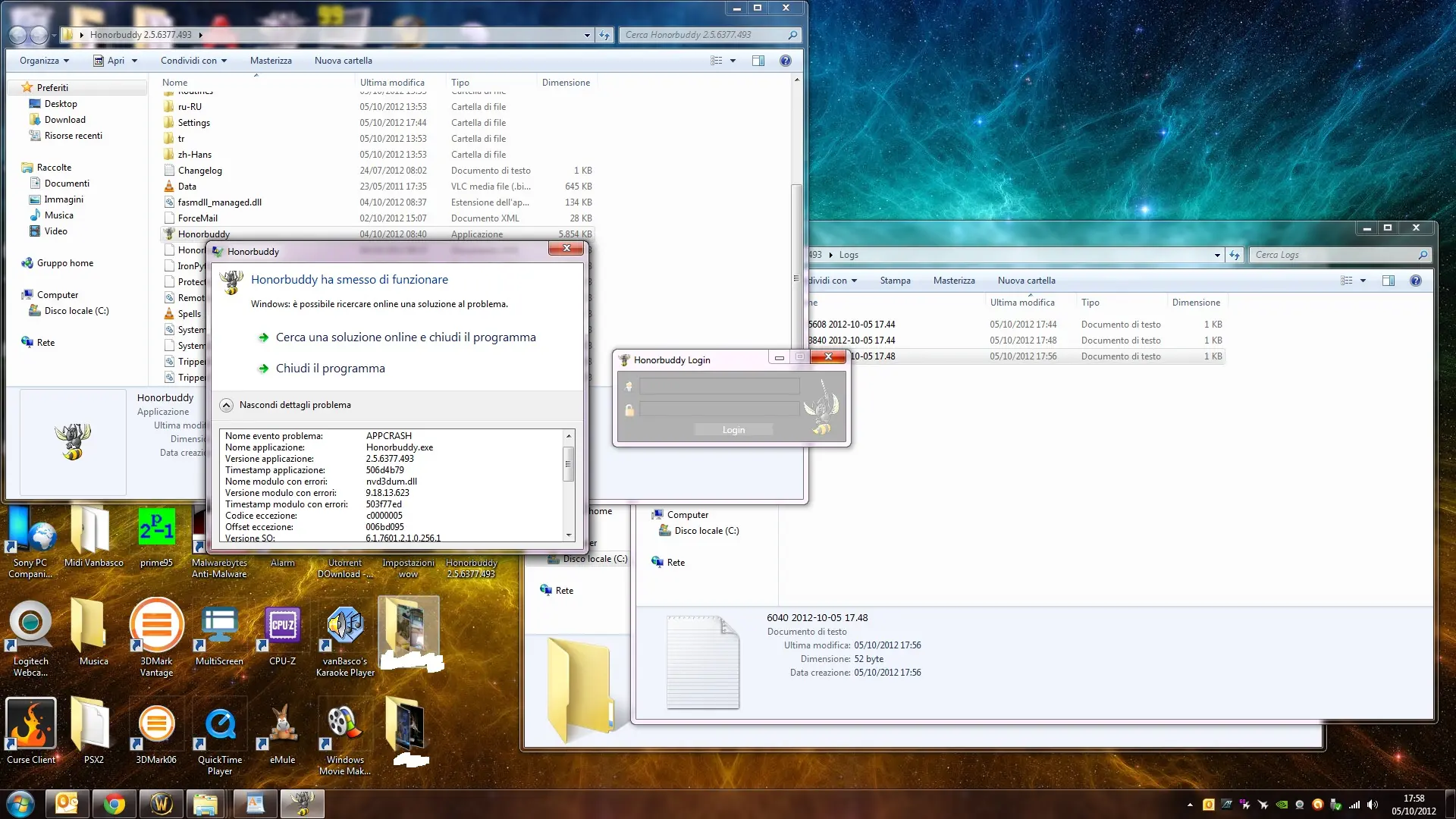The width and height of the screenshot is (1456, 819).
Task: Expand address bar history in Honorbuddy Explorer
Action: 587,35
